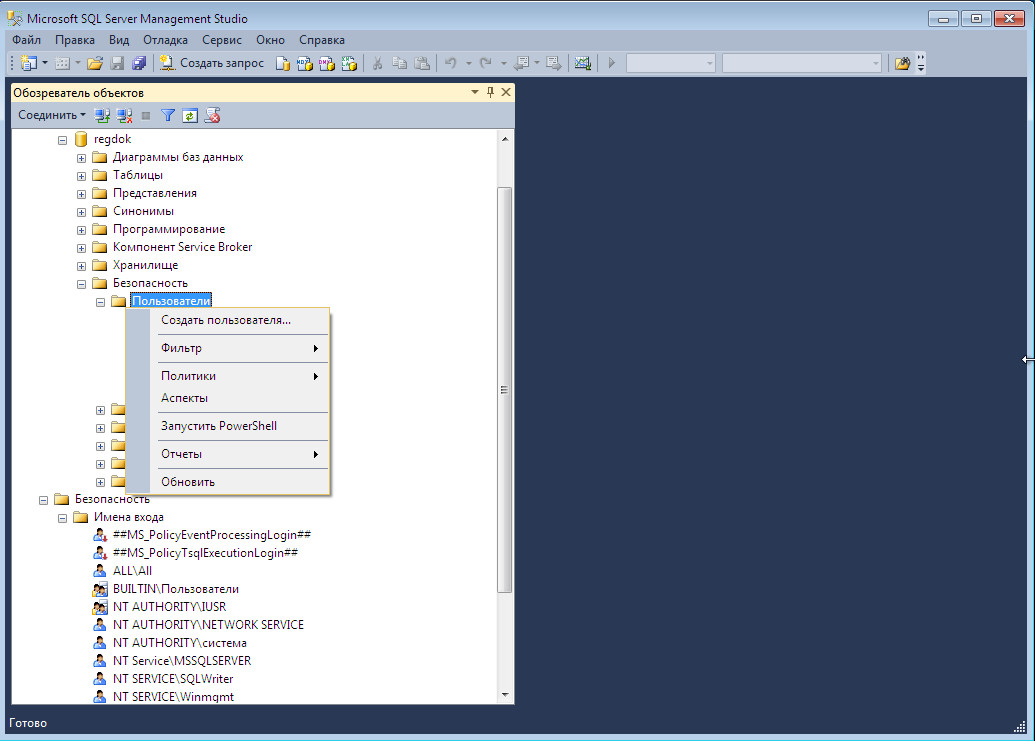Expand the Хранилище folder
Image resolution: width=1035 pixels, height=741 pixels.
[x=81, y=266]
